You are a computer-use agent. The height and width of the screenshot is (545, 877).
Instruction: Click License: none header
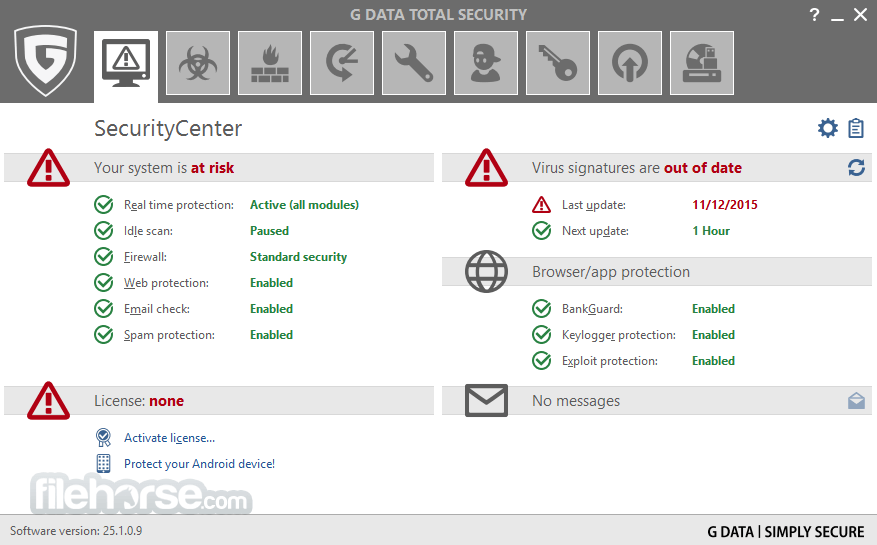pos(139,401)
